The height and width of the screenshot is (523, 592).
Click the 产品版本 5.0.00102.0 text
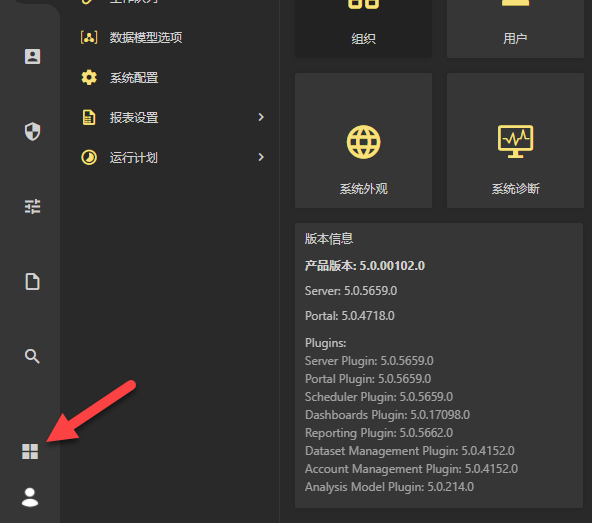tap(365, 265)
